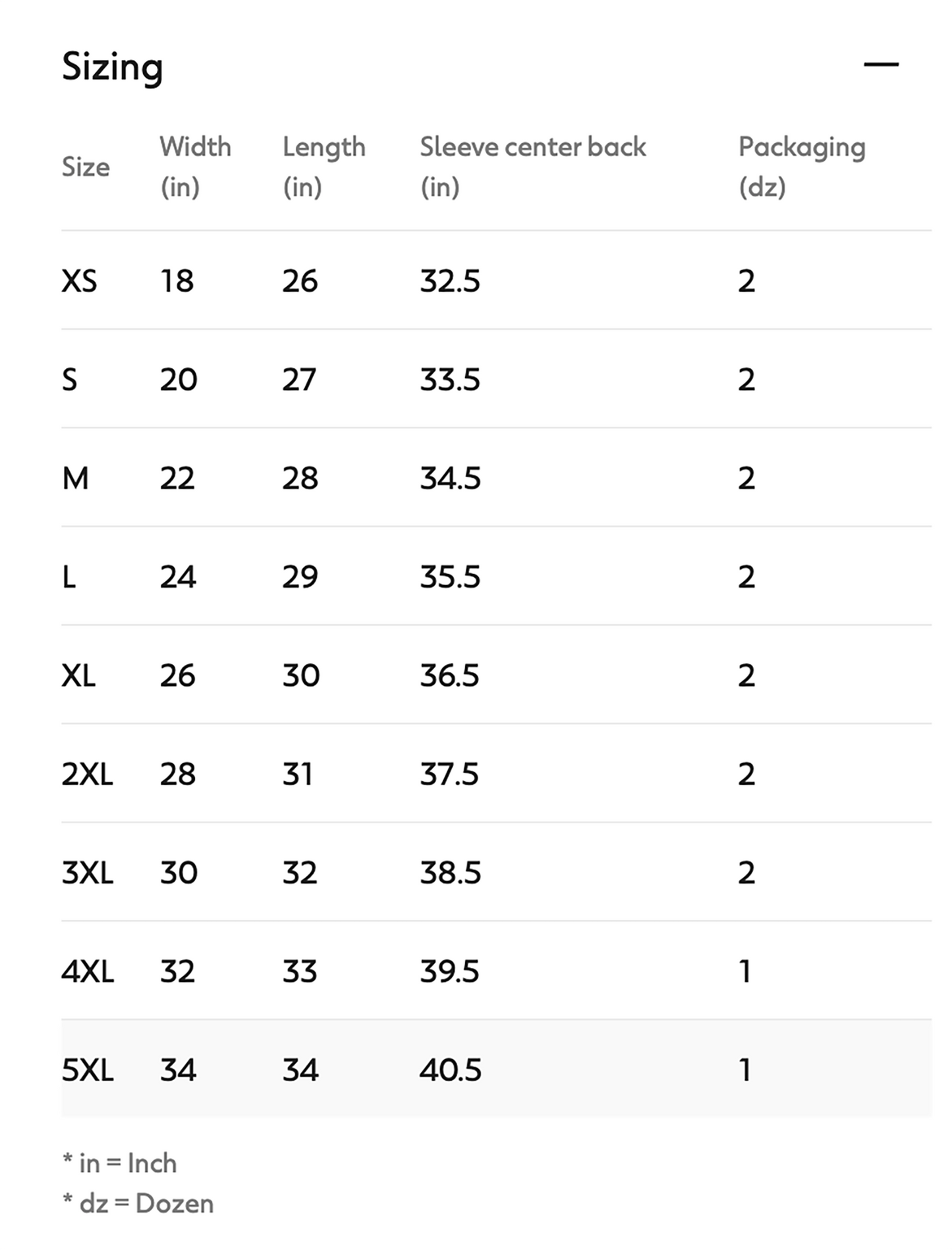Click the Size column header
Screen dimensions: 952x1250
[86, 167]
